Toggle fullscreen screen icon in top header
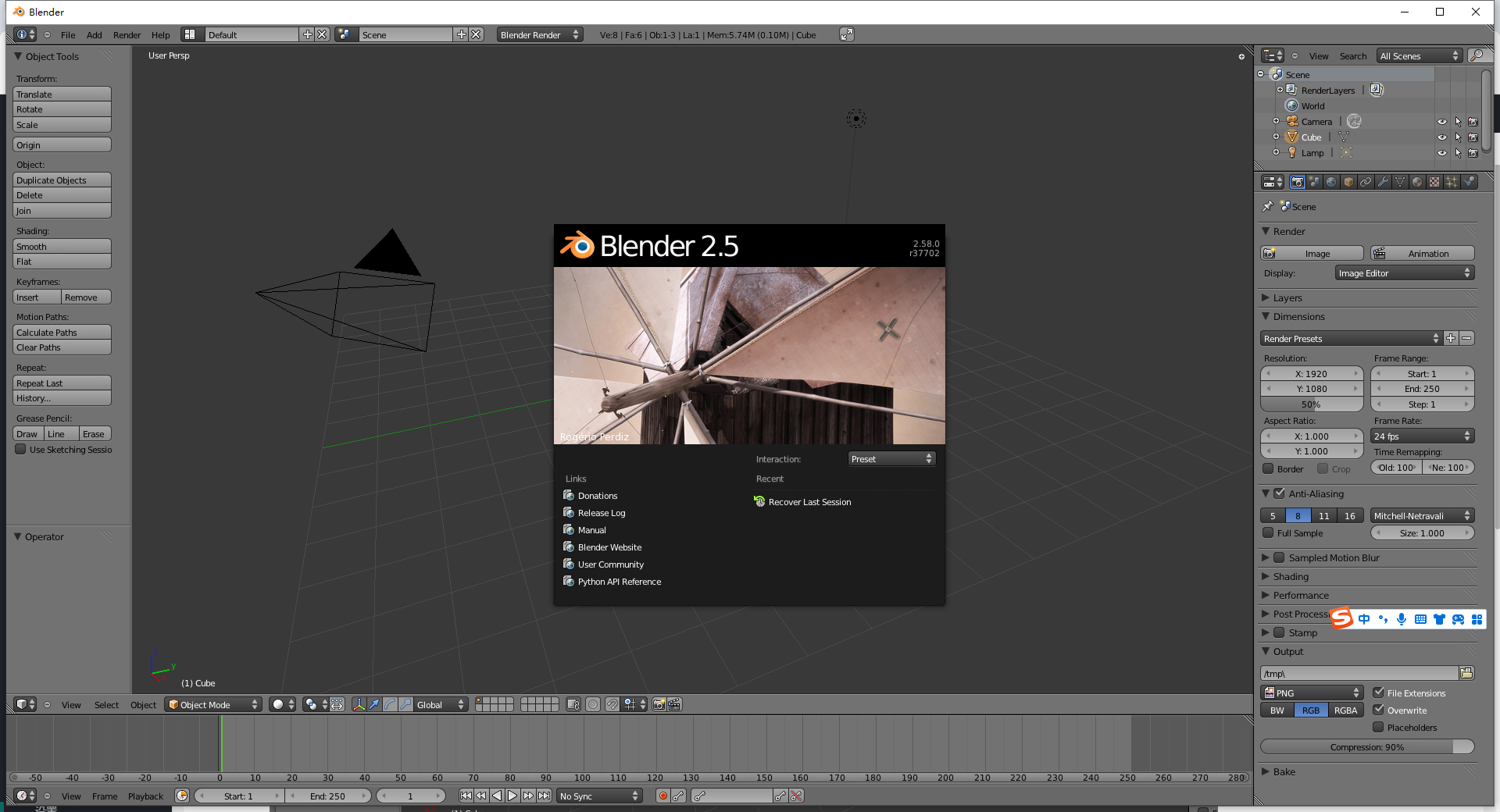This screenshot has width=1500, height=812. pyautogui.click(x=847, y=34)
